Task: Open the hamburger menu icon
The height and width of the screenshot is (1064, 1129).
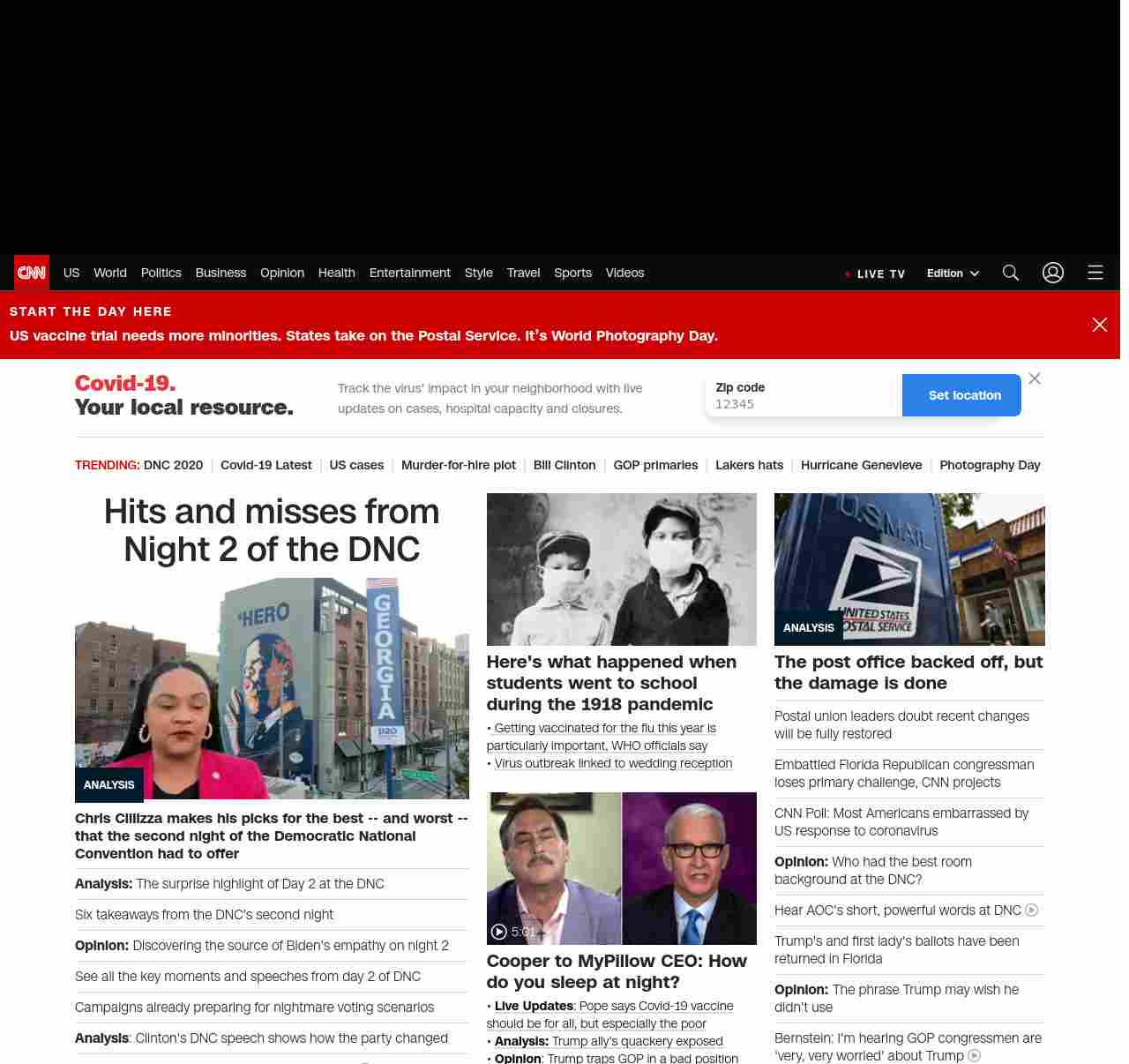Action: click(x=1095, y=273)
